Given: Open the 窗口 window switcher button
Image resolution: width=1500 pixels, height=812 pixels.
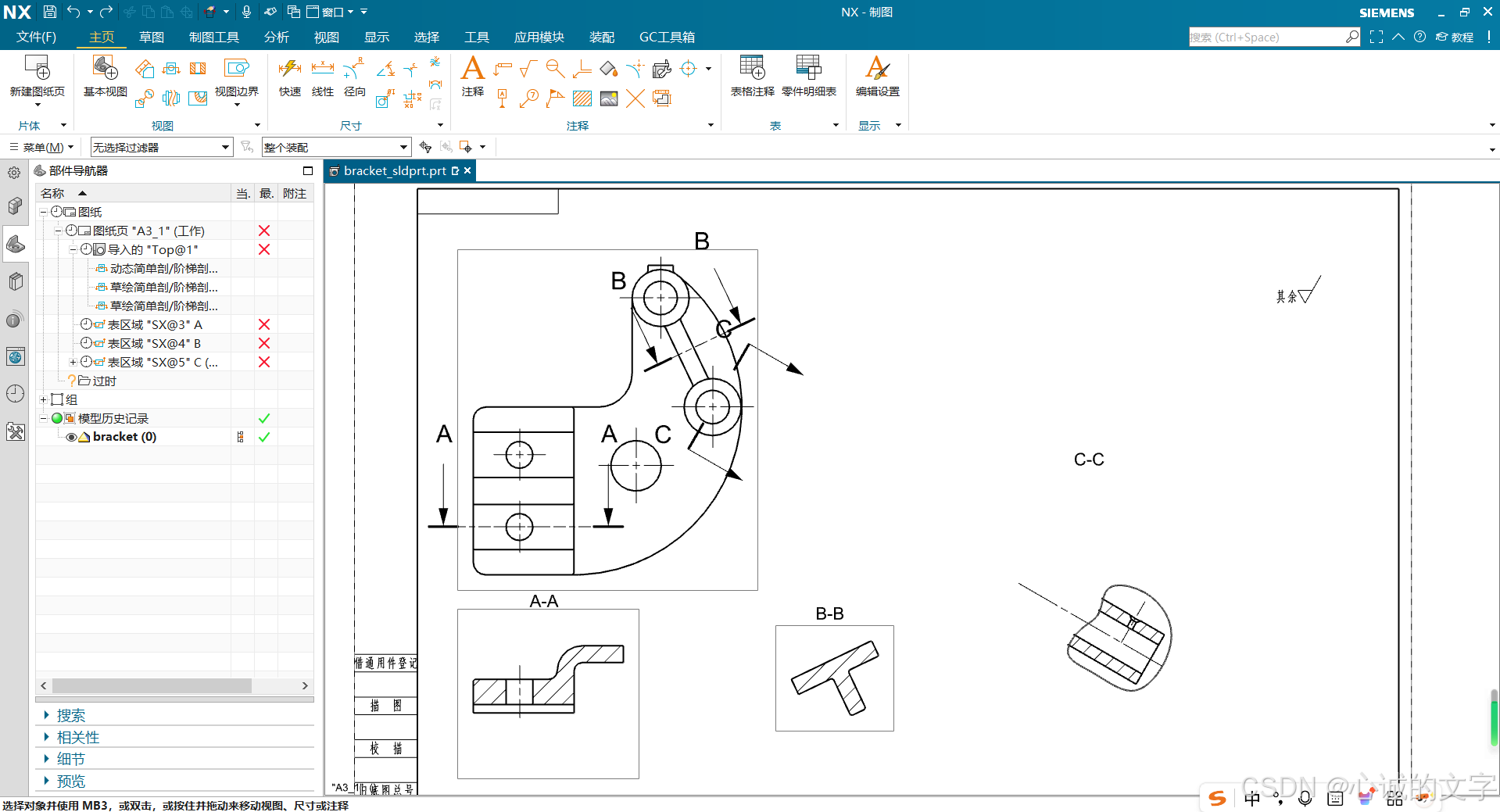Looking at the screenshot, I should tap(330, 12).
